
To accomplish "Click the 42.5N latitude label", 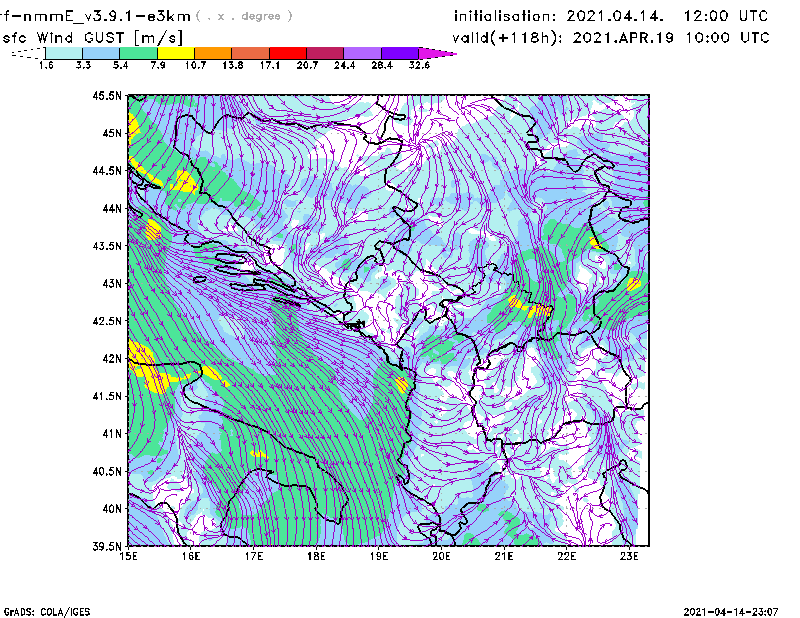I will (x=107, y=321).
